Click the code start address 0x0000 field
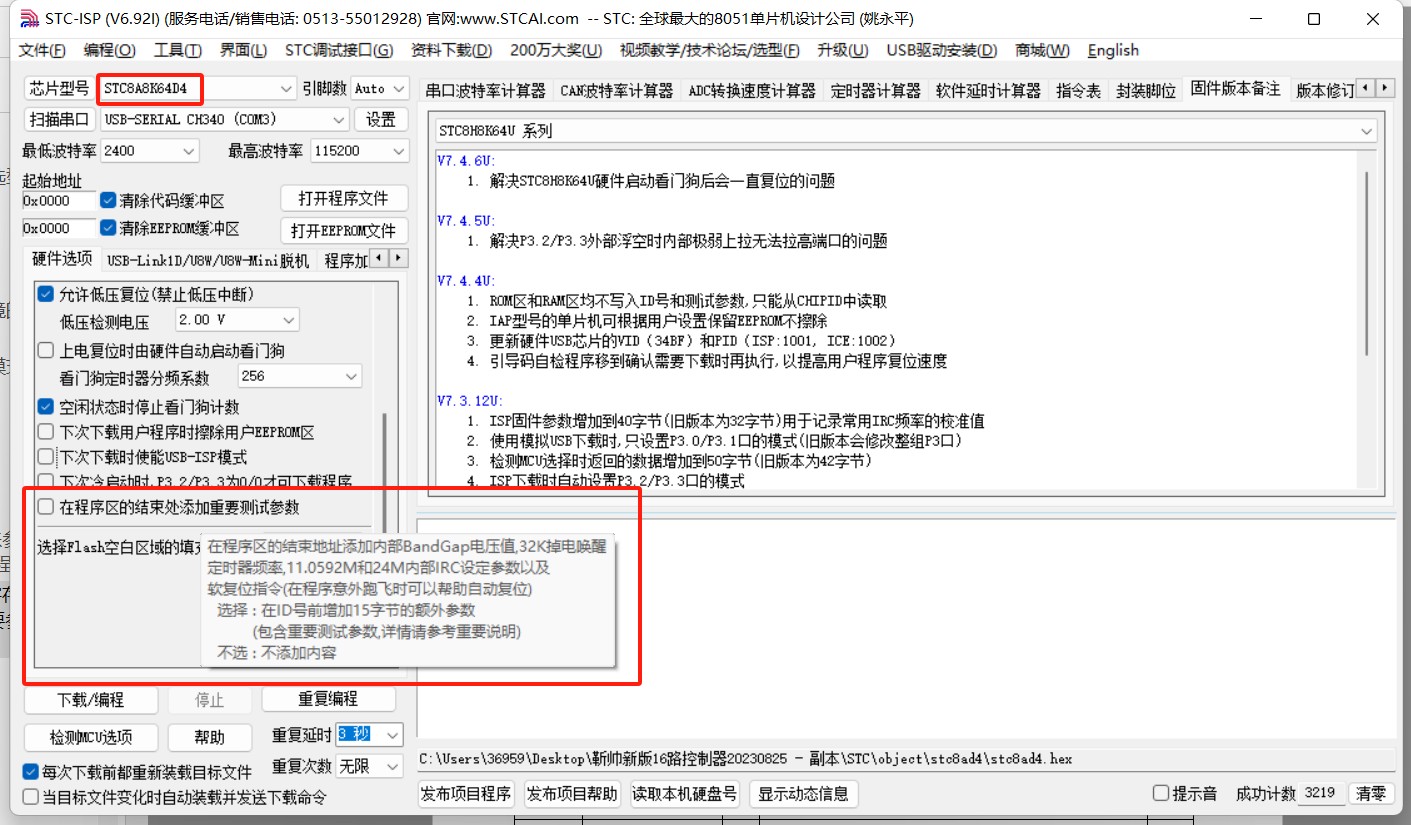Image resolution: width=1411 pixels, height=825 pixels. click(60, 200)
